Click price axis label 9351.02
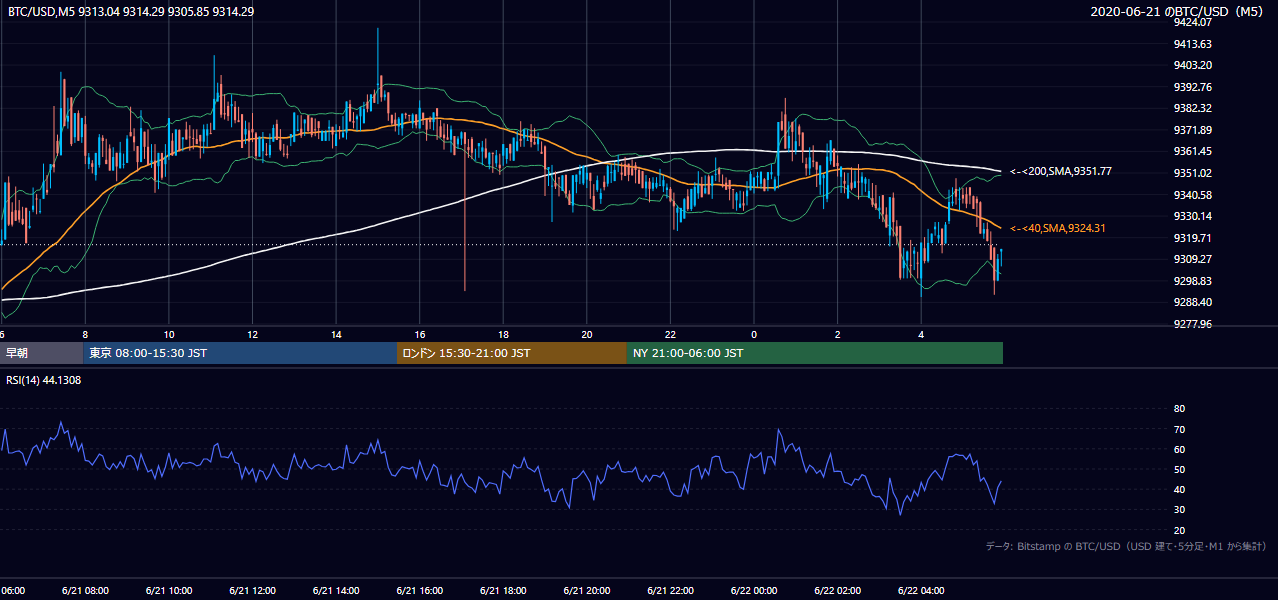This screenshot has width=1278, height=600. pos(1193,173)
